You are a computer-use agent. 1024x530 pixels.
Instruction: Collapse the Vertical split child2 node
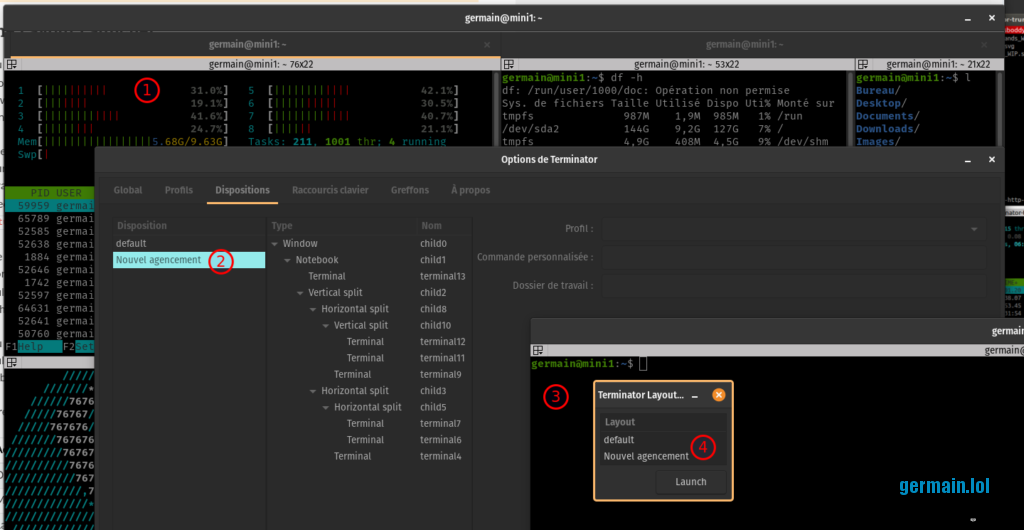(300, 293)
